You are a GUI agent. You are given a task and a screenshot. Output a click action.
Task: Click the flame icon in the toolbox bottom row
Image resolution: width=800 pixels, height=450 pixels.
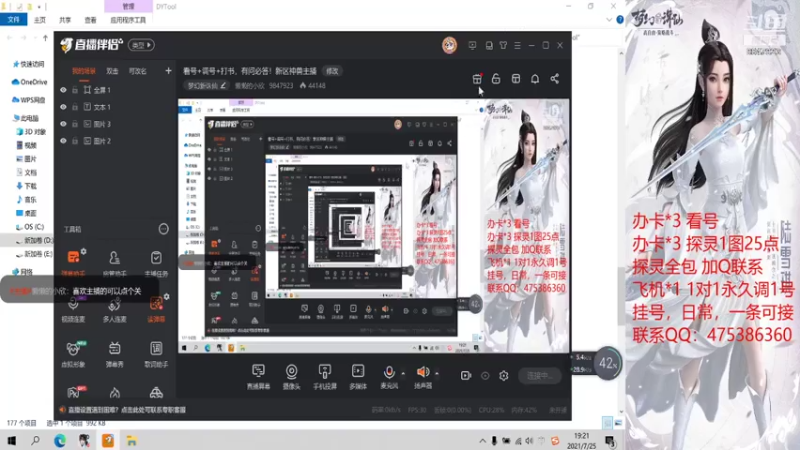point(114,392)
